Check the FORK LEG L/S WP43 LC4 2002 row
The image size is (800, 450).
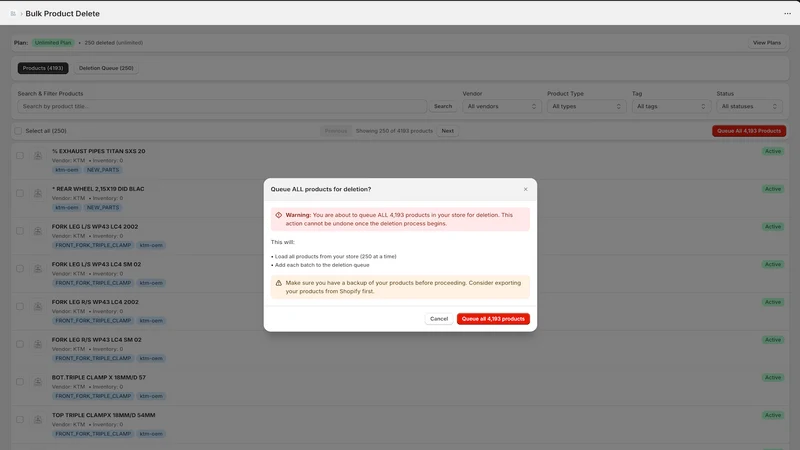pos(20,231)
